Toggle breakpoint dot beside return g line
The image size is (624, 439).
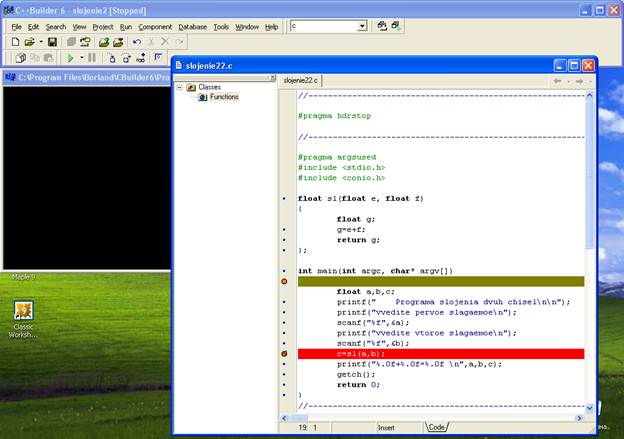[x=285, y=240]
